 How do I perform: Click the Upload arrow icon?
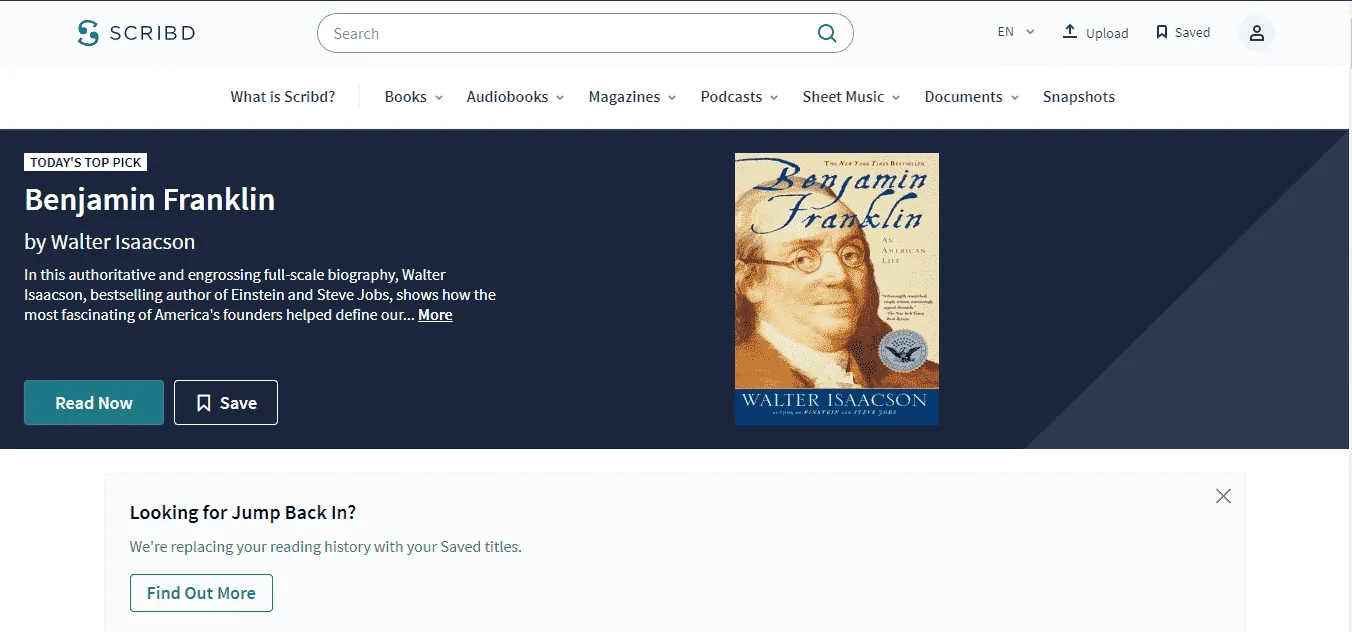[1070, 32]
